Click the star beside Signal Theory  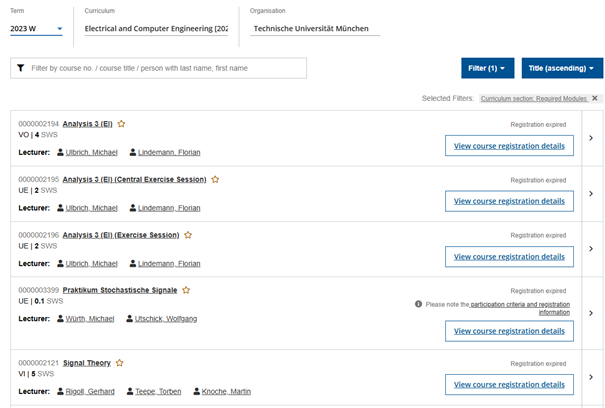(x=120, y=363)
